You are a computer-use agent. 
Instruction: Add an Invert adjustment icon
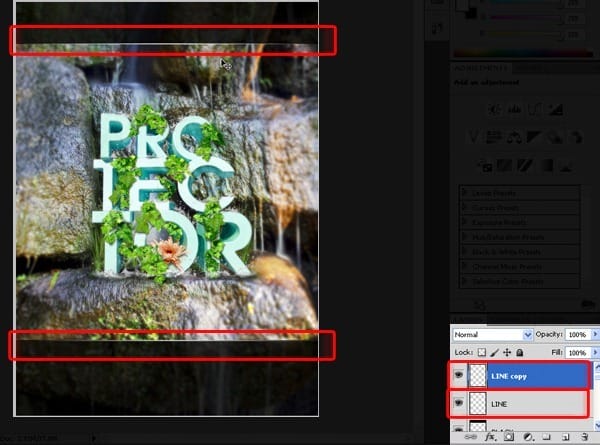click(484, 166)
